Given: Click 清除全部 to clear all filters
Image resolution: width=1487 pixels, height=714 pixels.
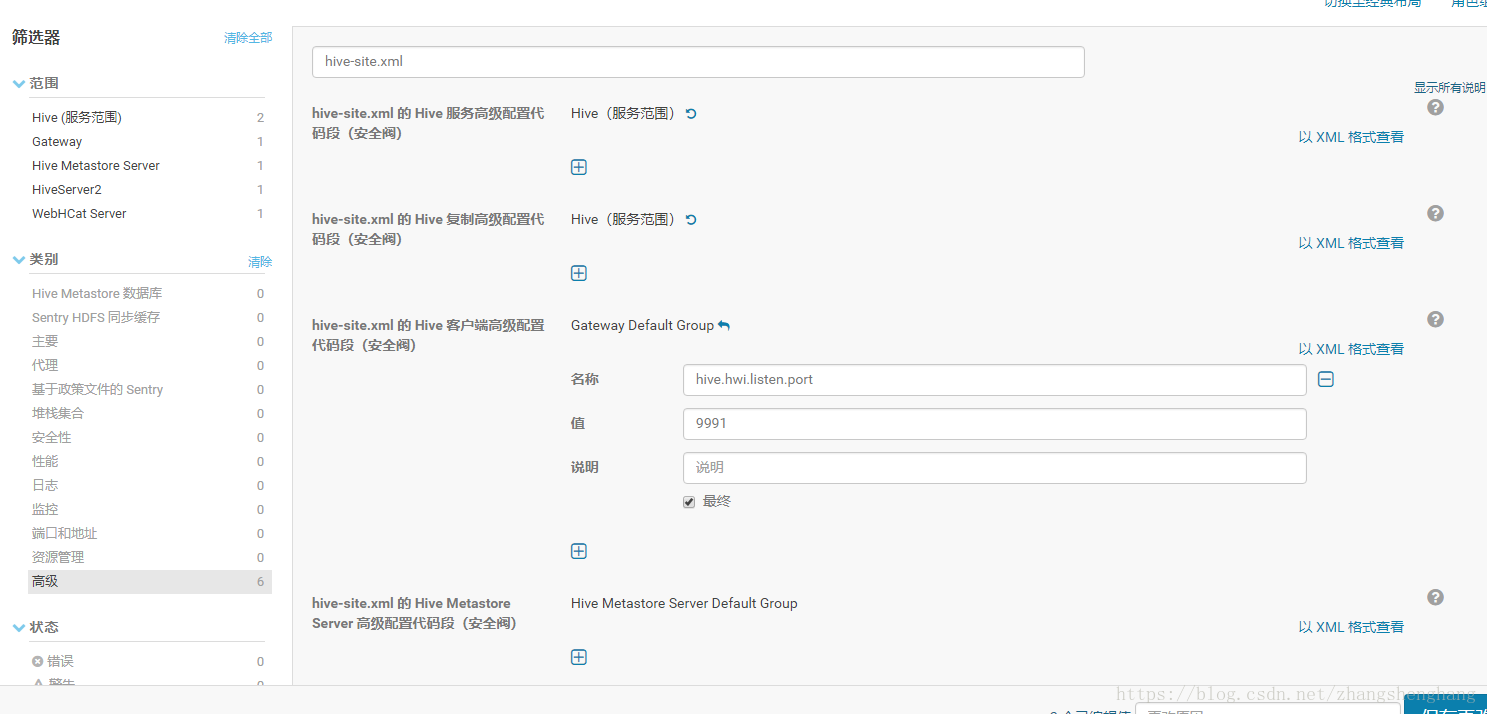Looking at the screenshot, I should pyautogui.click(x=248, y=38).
